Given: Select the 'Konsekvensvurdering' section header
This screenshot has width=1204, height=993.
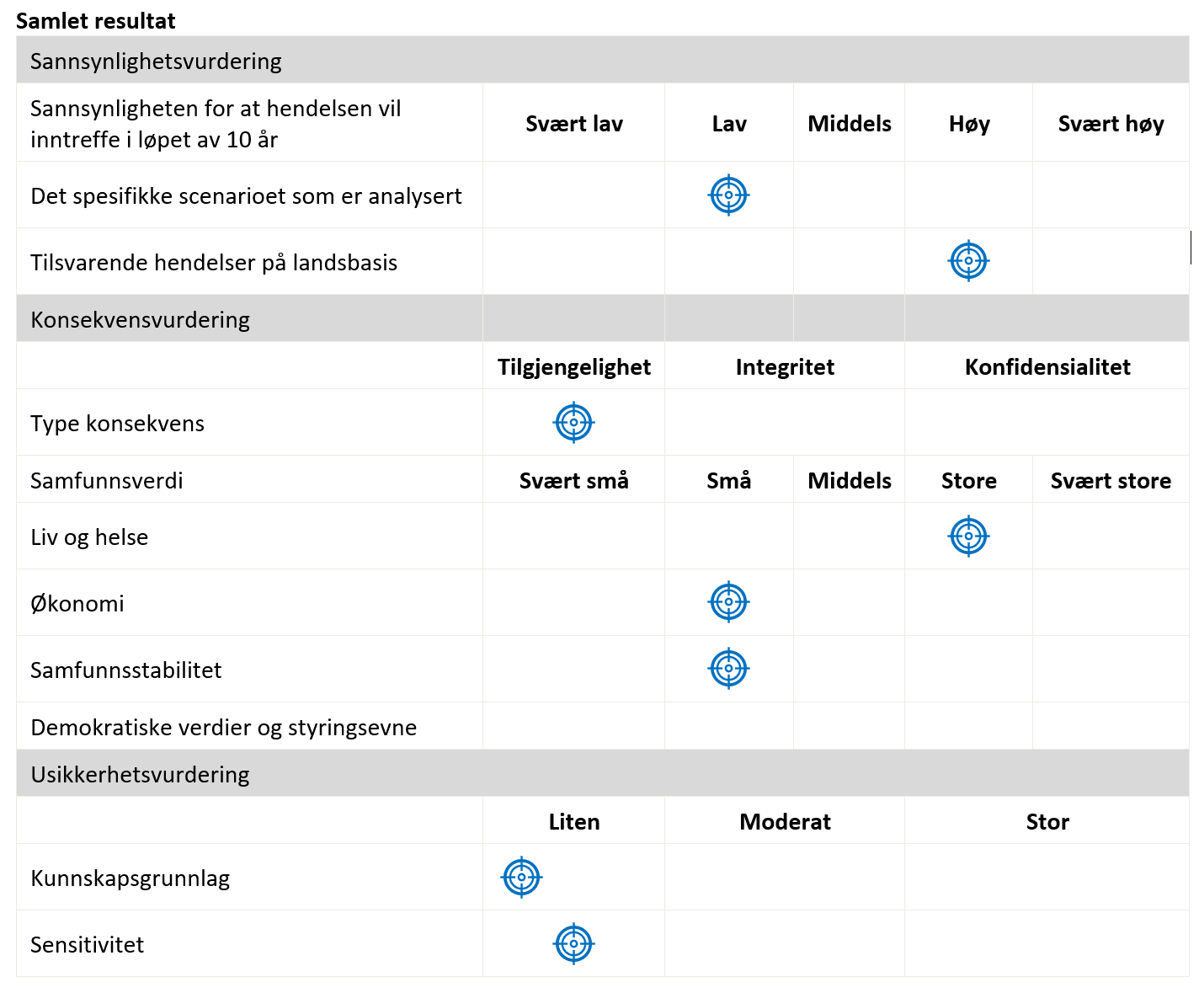Looking at the screenshot, I should click(140, 319).
